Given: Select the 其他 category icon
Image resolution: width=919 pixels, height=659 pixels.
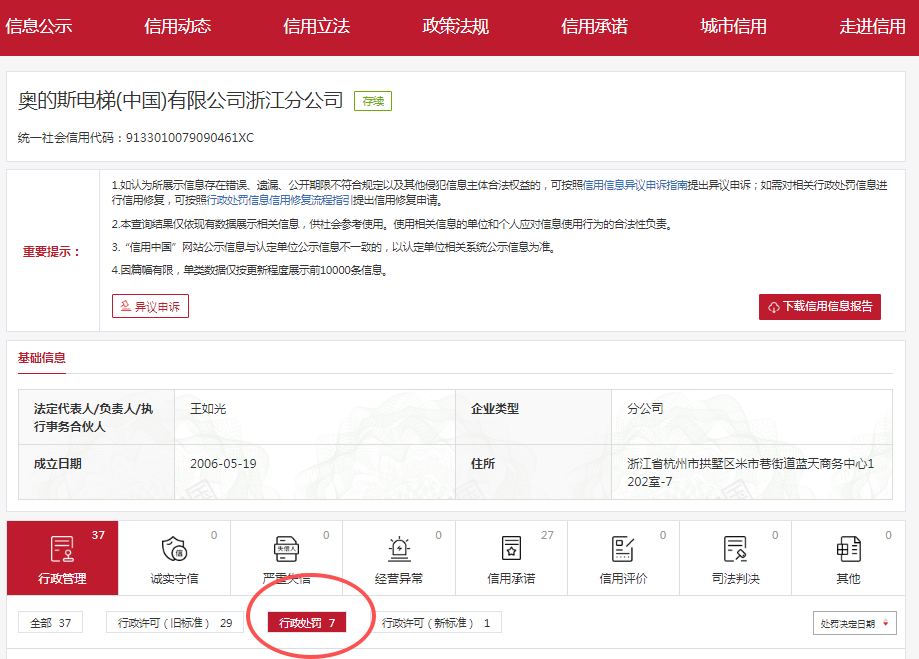Looking at the screenshot, I should click(848, 549).
